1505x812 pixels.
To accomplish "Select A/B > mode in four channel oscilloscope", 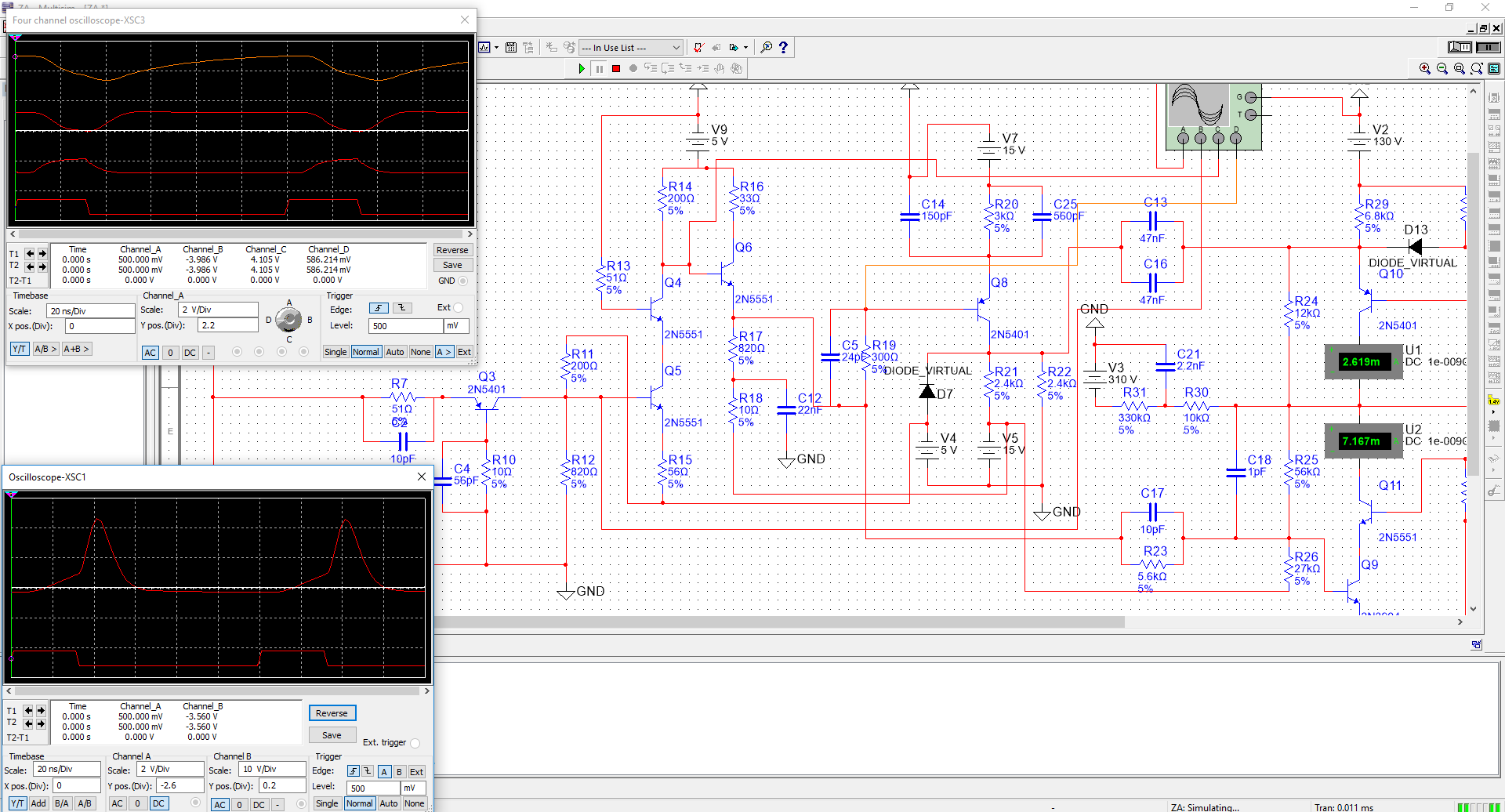I will 45,349.
